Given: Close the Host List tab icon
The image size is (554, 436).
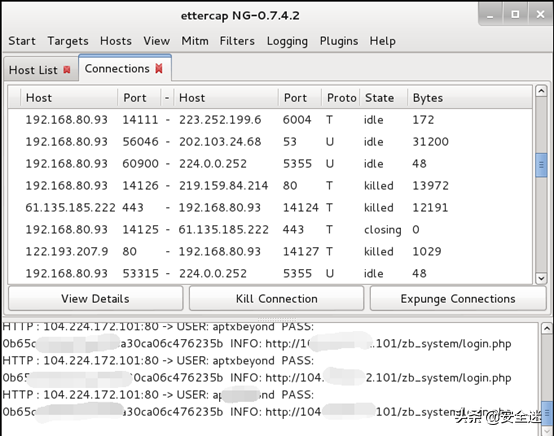Looking at the screenshot, I should pyautogui.click(x=67, y=70).
